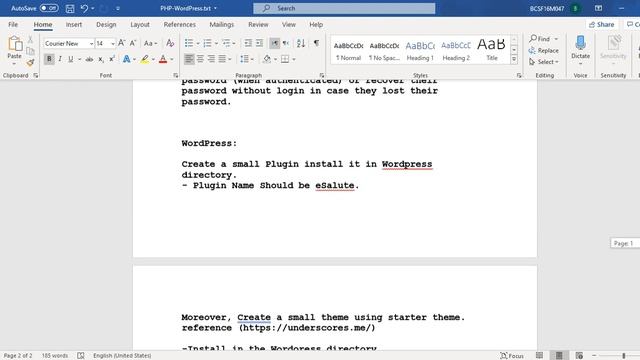Open Change Case Aa dropdown
The image size is (640, 360).
pos(151,43)
